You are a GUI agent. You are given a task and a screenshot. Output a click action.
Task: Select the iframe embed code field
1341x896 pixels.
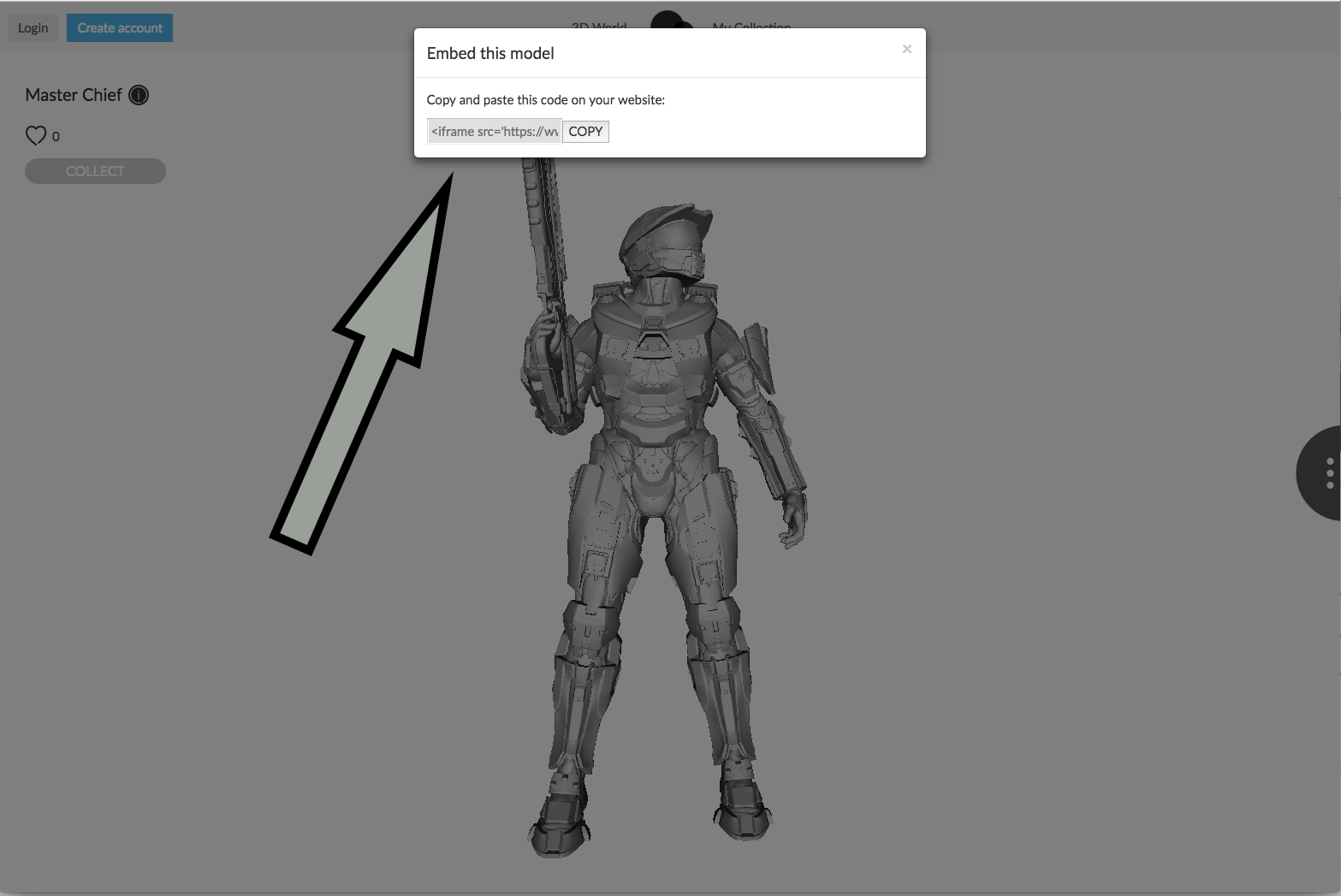[495, 131]
